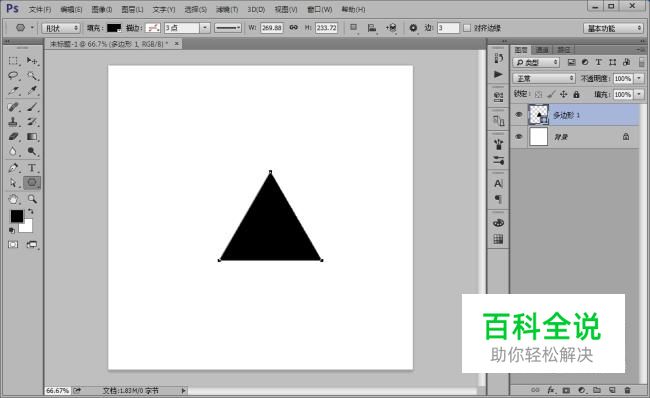The width and height of the screenshot is (650, 398).
Task: Select the Pen tool
Action: click(13, 168)
